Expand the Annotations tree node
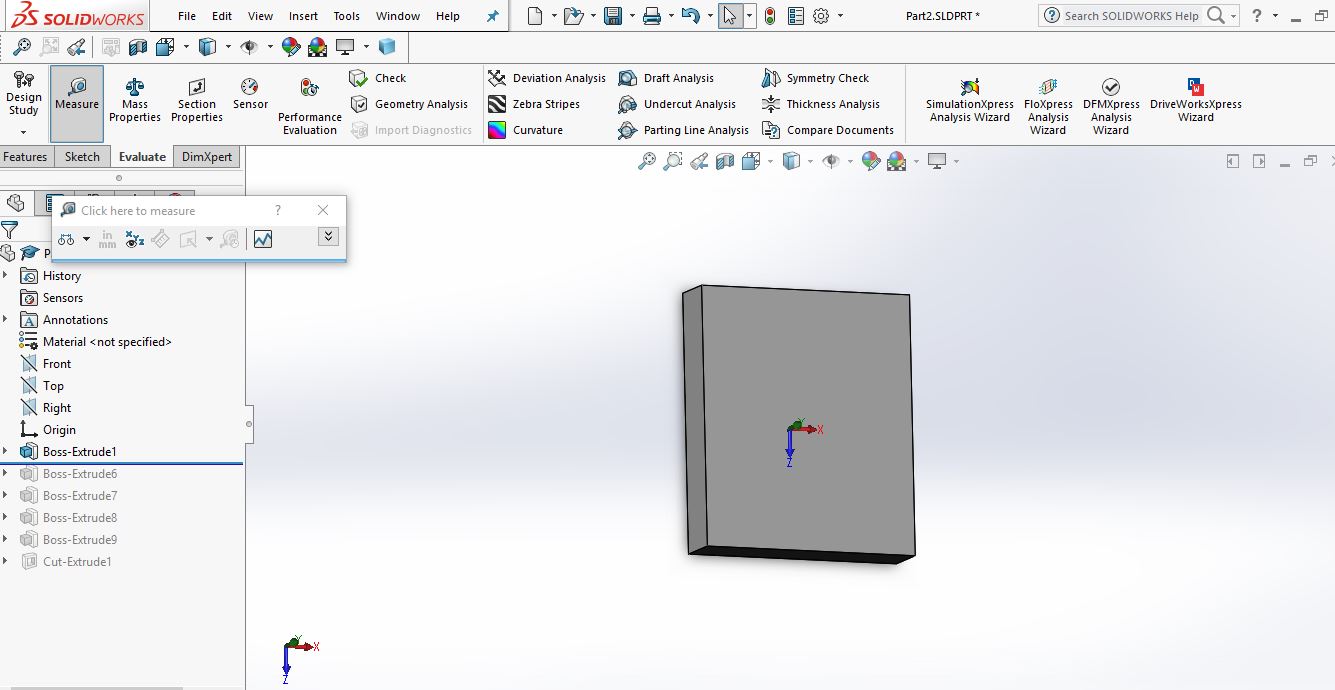 pyautogui.click(x=6, y=319)
